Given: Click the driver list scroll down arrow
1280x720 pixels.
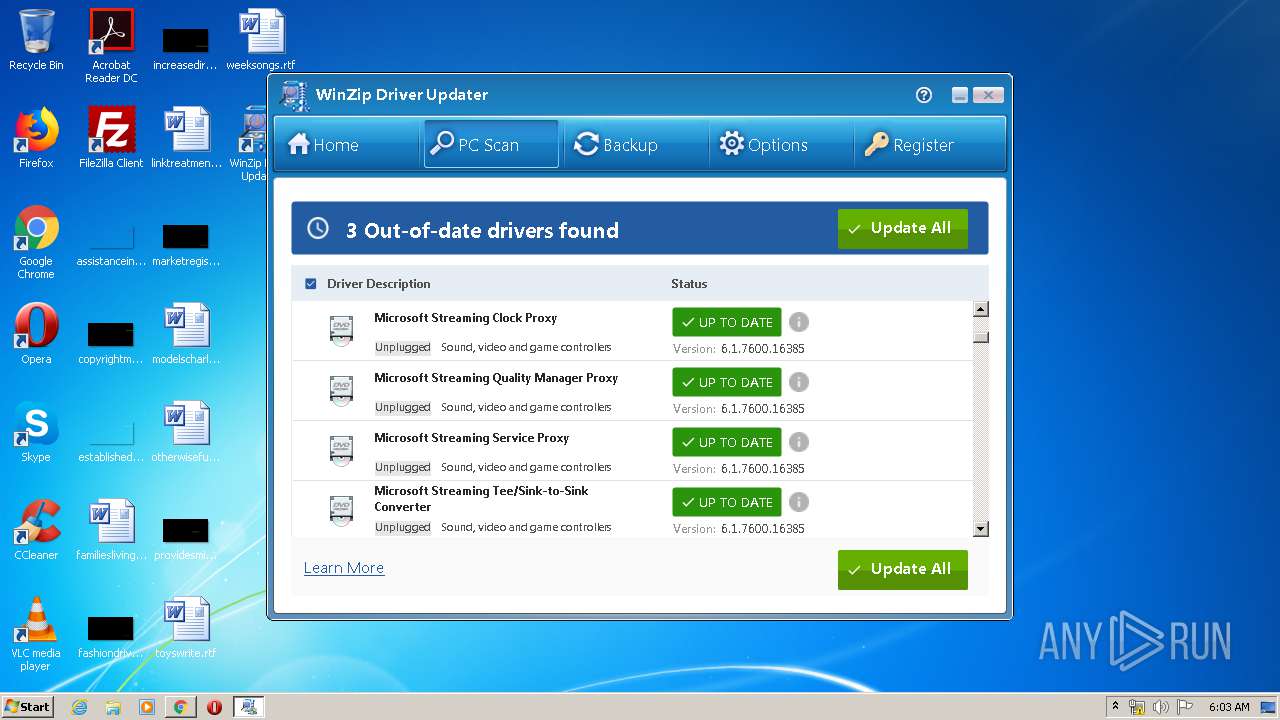Looking at the screenshot, I should click(981, 529).
